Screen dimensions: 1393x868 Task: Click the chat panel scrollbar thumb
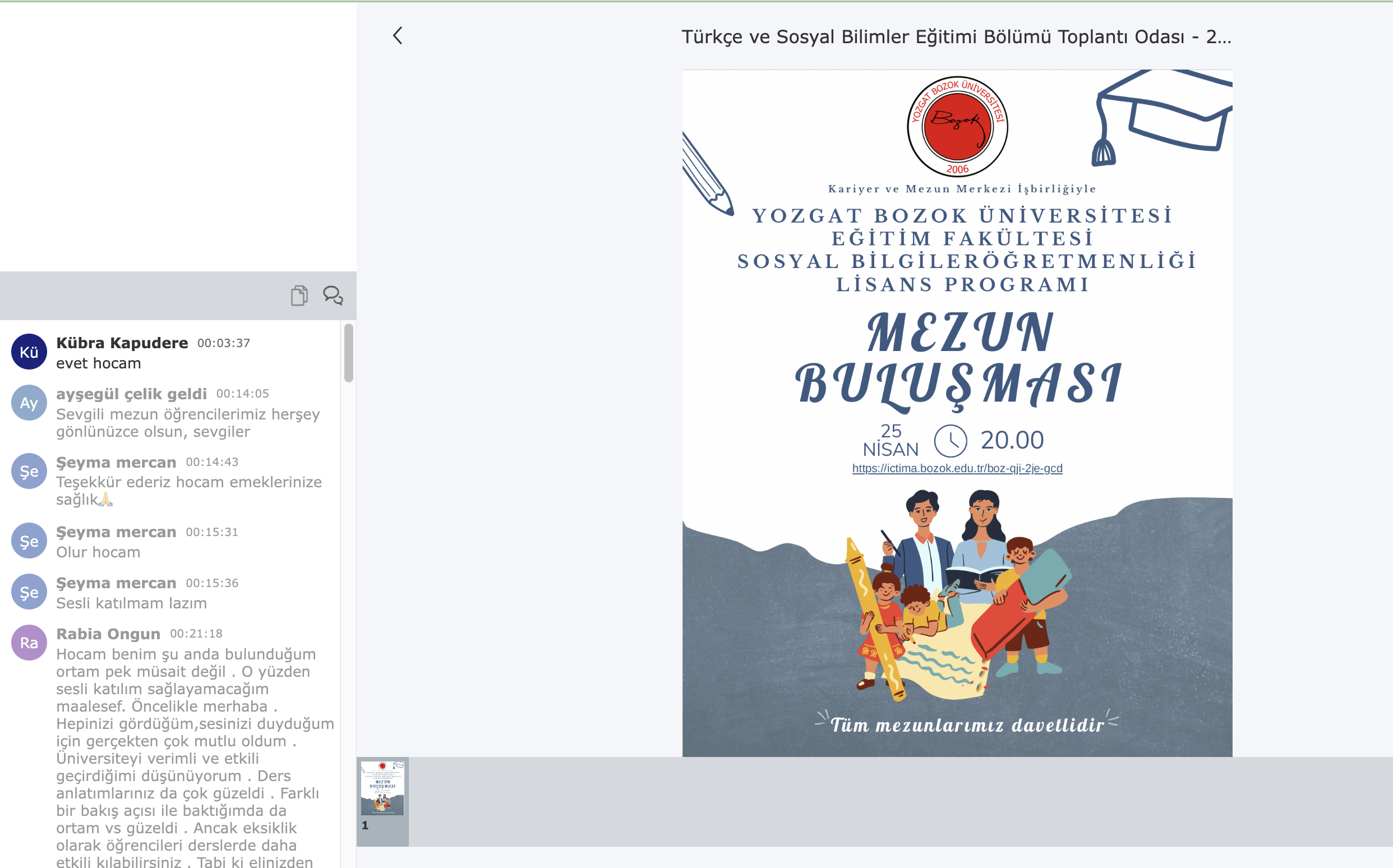[348, 353]
